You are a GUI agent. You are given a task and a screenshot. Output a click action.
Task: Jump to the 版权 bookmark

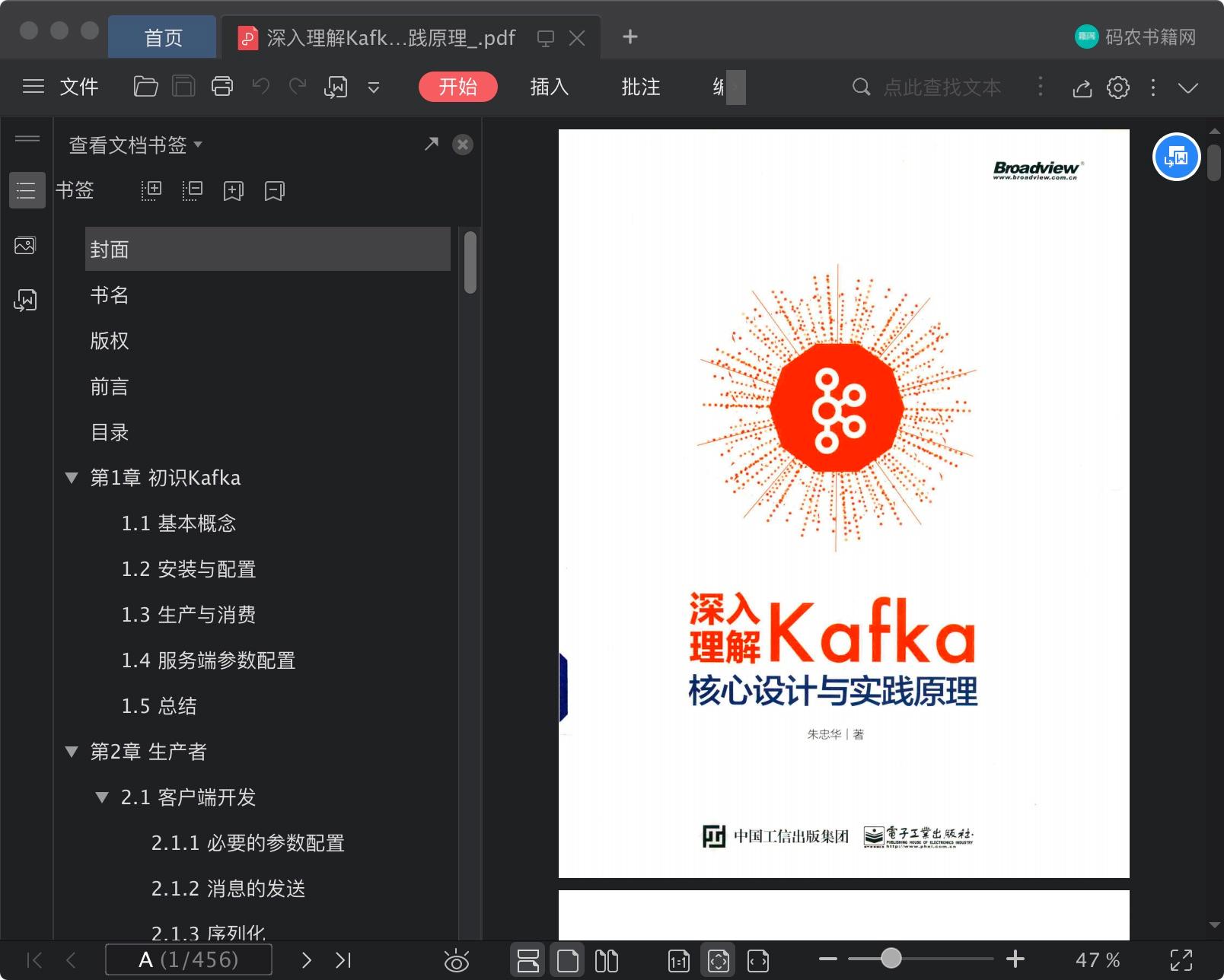click(110, 341)
